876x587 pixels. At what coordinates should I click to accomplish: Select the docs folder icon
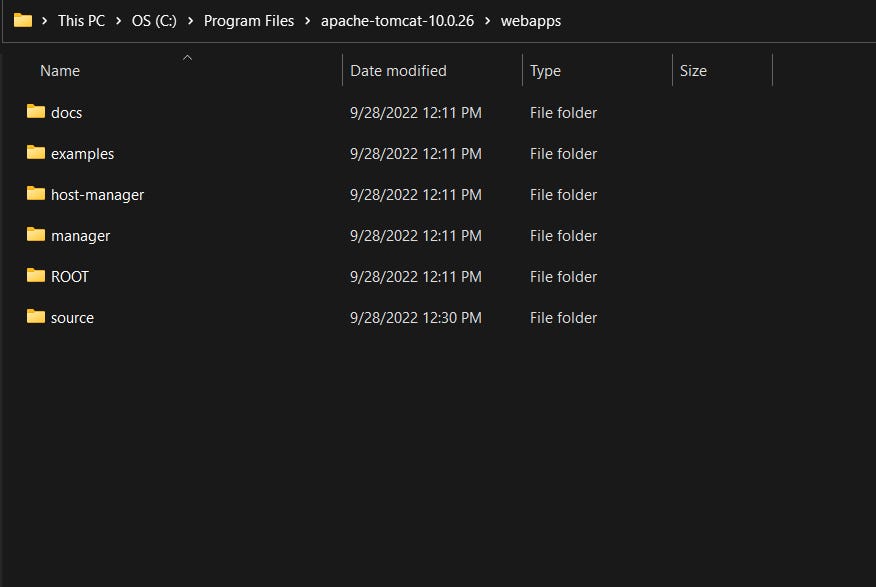(36, 112)
